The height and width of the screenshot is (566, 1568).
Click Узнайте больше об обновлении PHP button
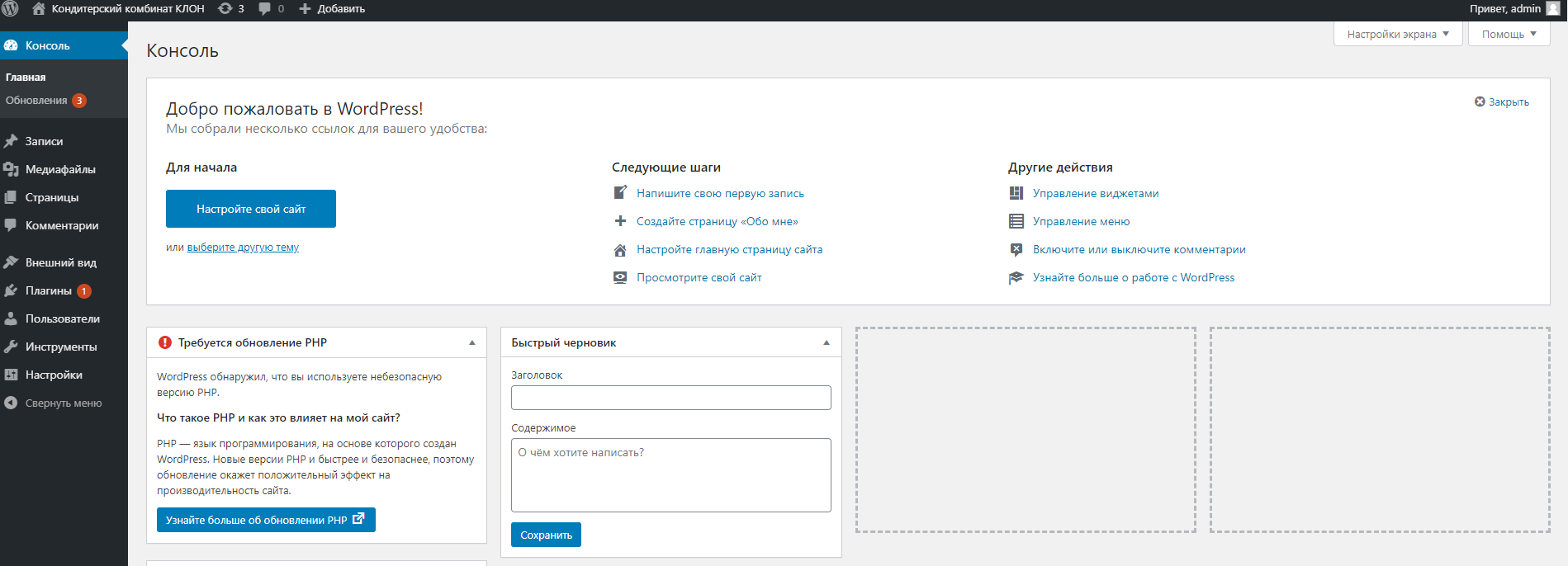click(266, 520)
